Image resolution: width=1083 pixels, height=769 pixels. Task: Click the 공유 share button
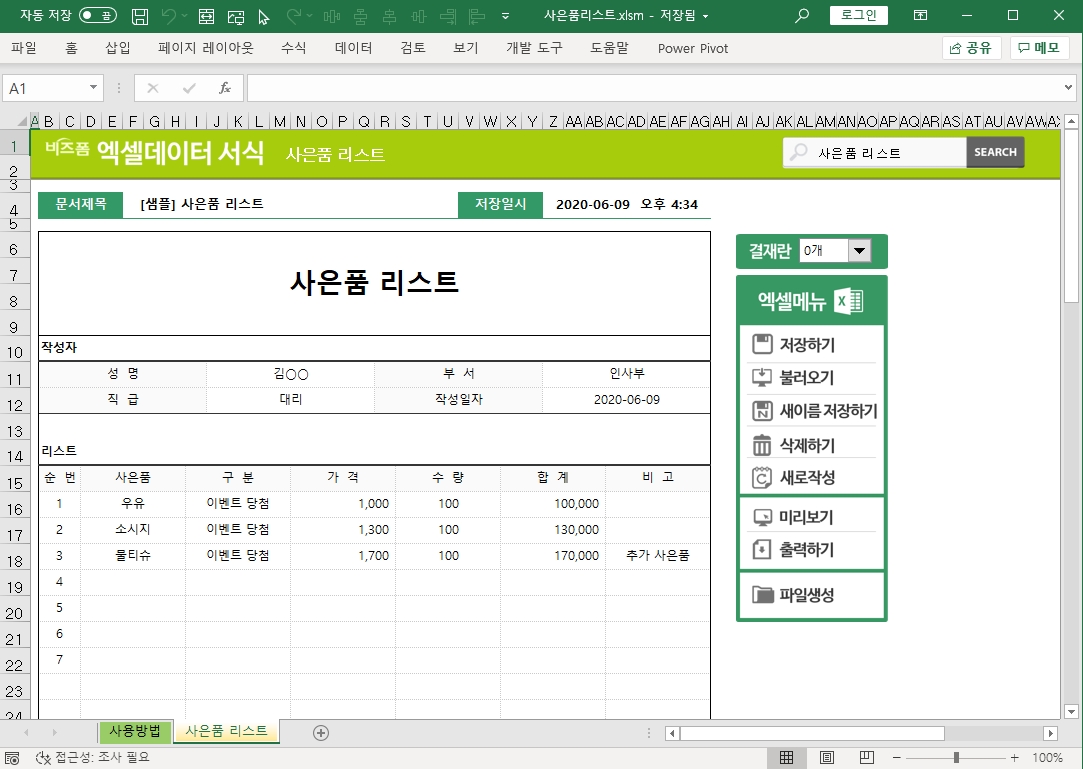(x=971, y=48)
